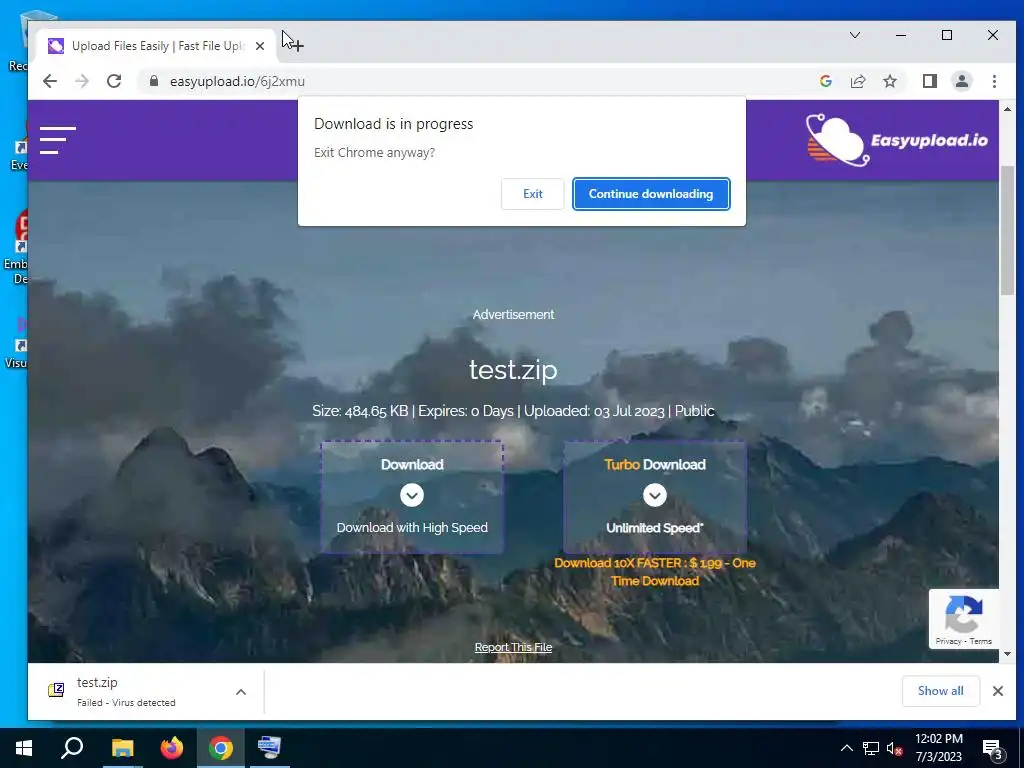Open the Windows Start menu
This screenshot has height=768, width=1024.
point(24,748)
